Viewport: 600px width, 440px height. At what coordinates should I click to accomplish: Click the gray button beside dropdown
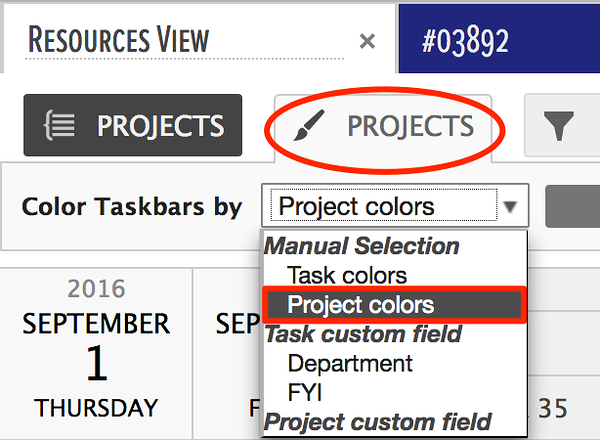572,207
